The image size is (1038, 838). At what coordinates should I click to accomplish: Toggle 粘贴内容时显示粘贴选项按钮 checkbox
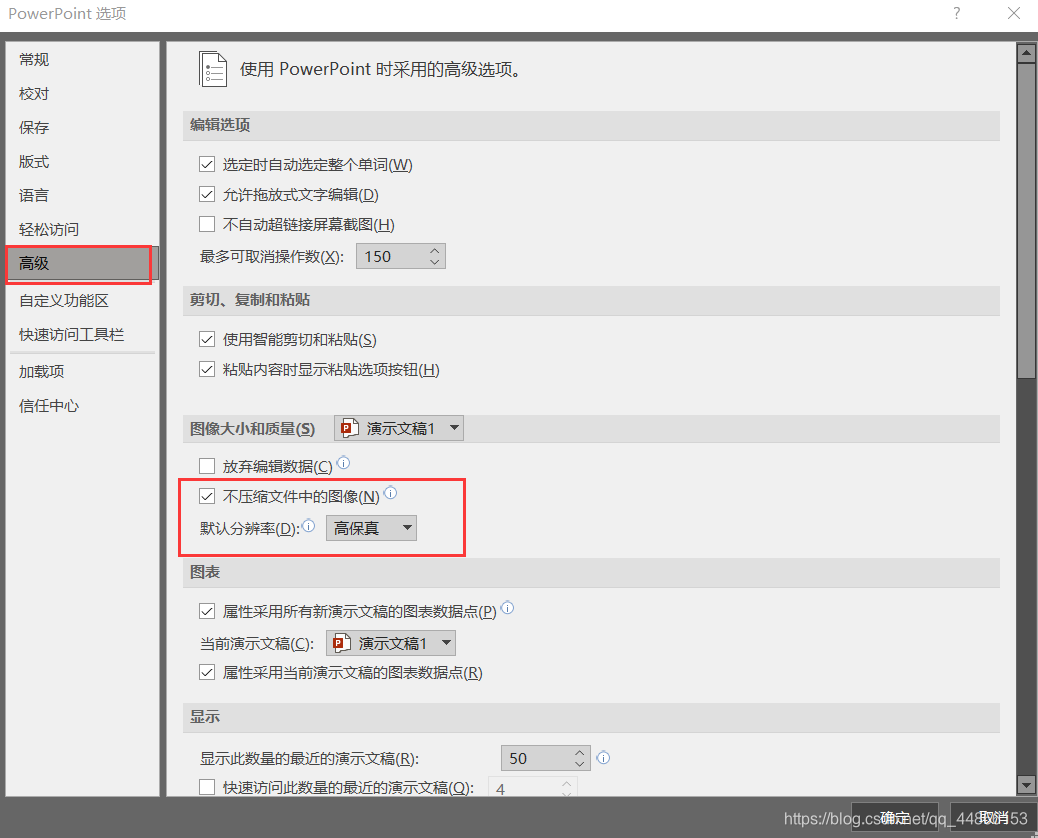(207, 369)
